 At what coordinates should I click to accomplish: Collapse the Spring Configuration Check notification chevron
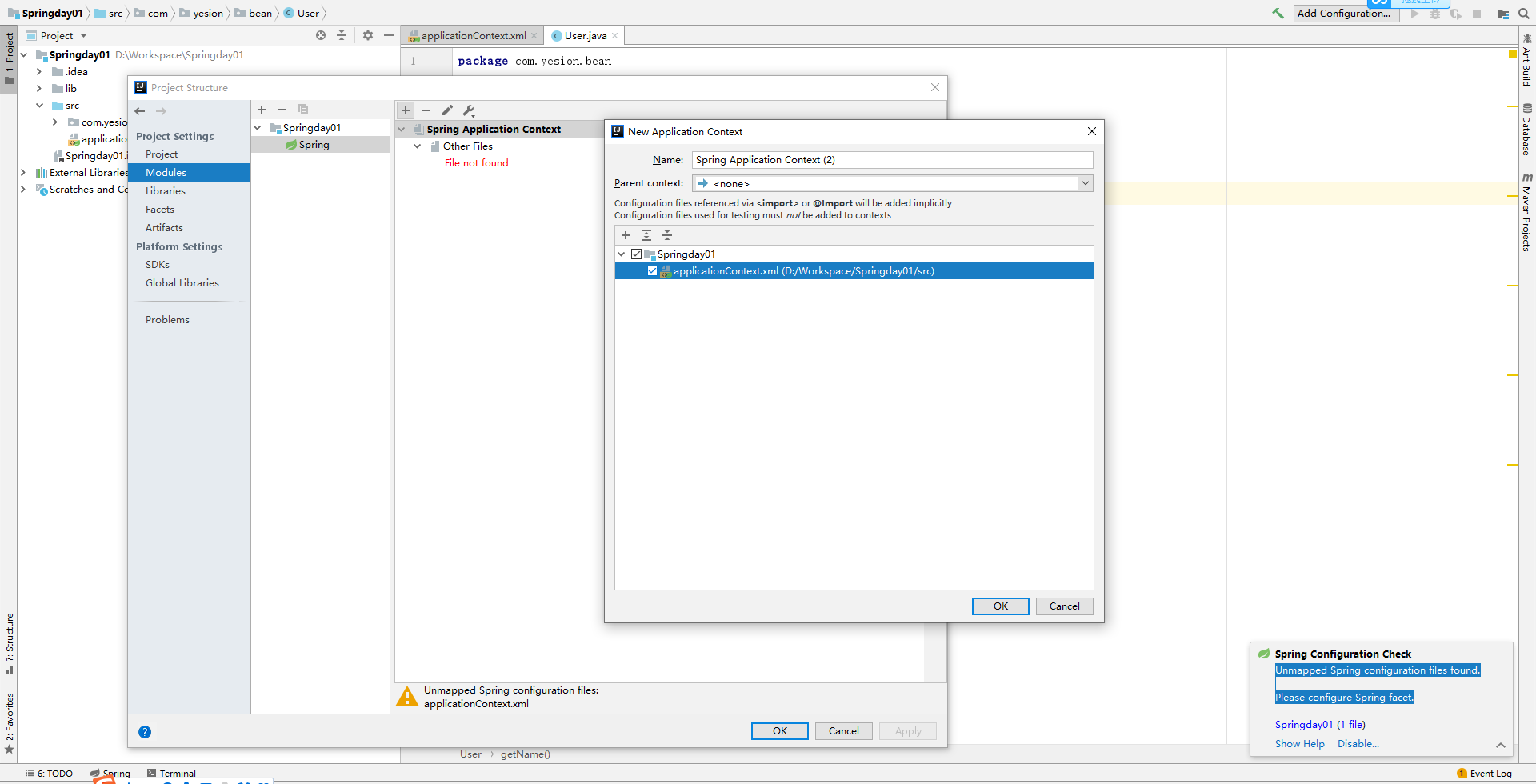pos(1501,745)
